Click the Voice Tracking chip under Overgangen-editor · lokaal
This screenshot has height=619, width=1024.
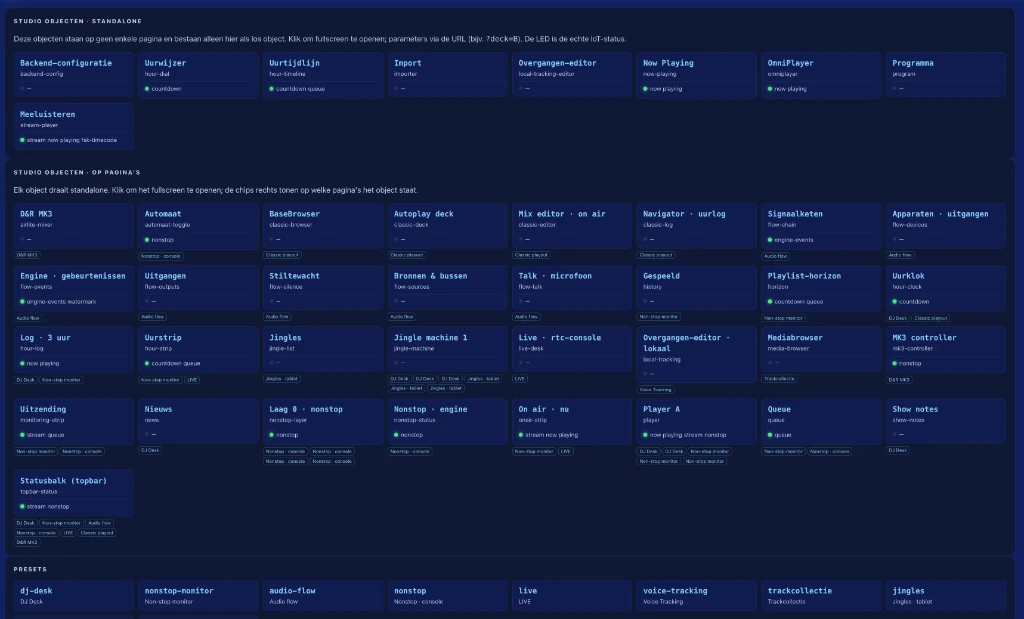tap(656, 390)
